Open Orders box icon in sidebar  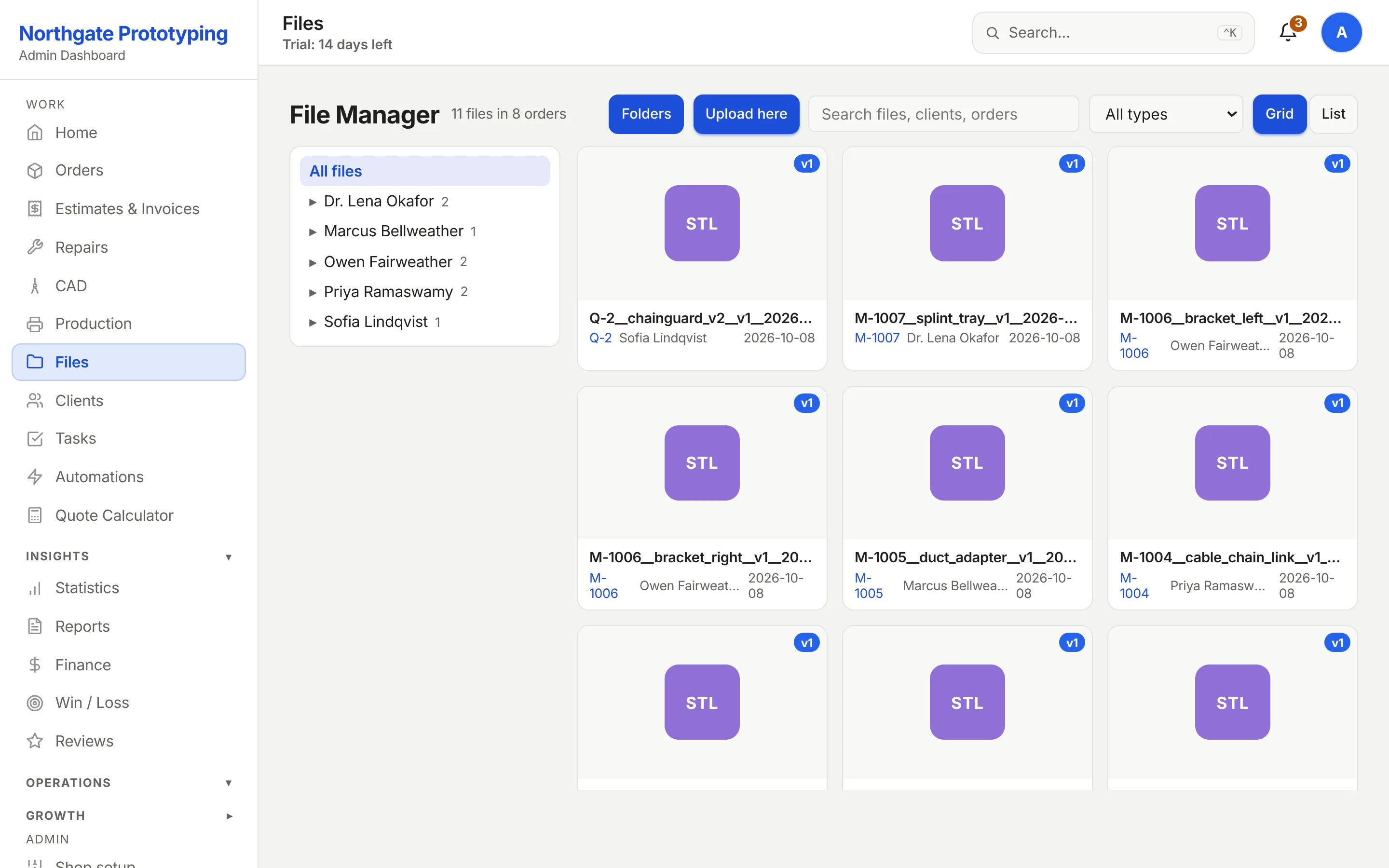coord(35,171)
